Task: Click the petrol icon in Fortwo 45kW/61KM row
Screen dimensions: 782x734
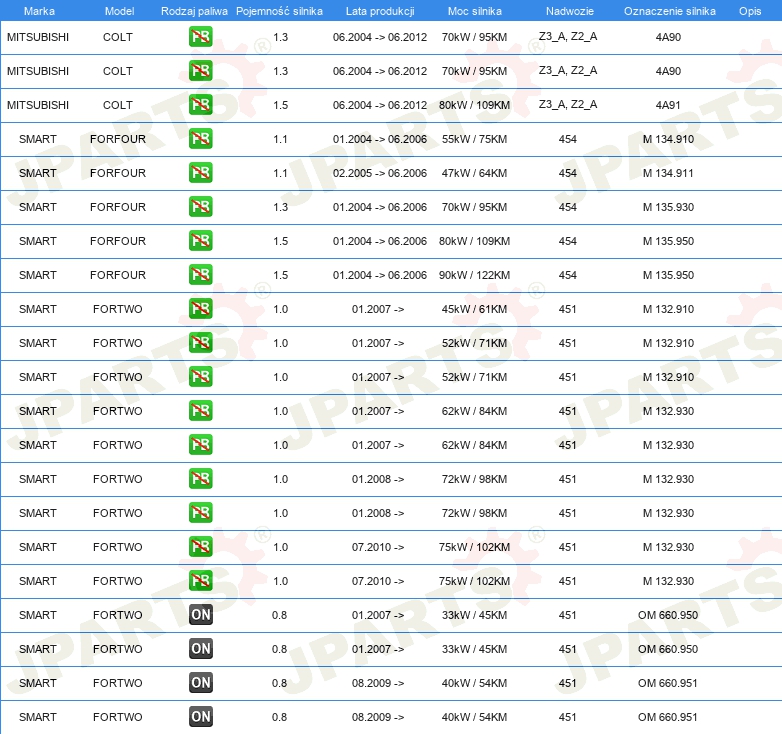Action: coord(200,309)
